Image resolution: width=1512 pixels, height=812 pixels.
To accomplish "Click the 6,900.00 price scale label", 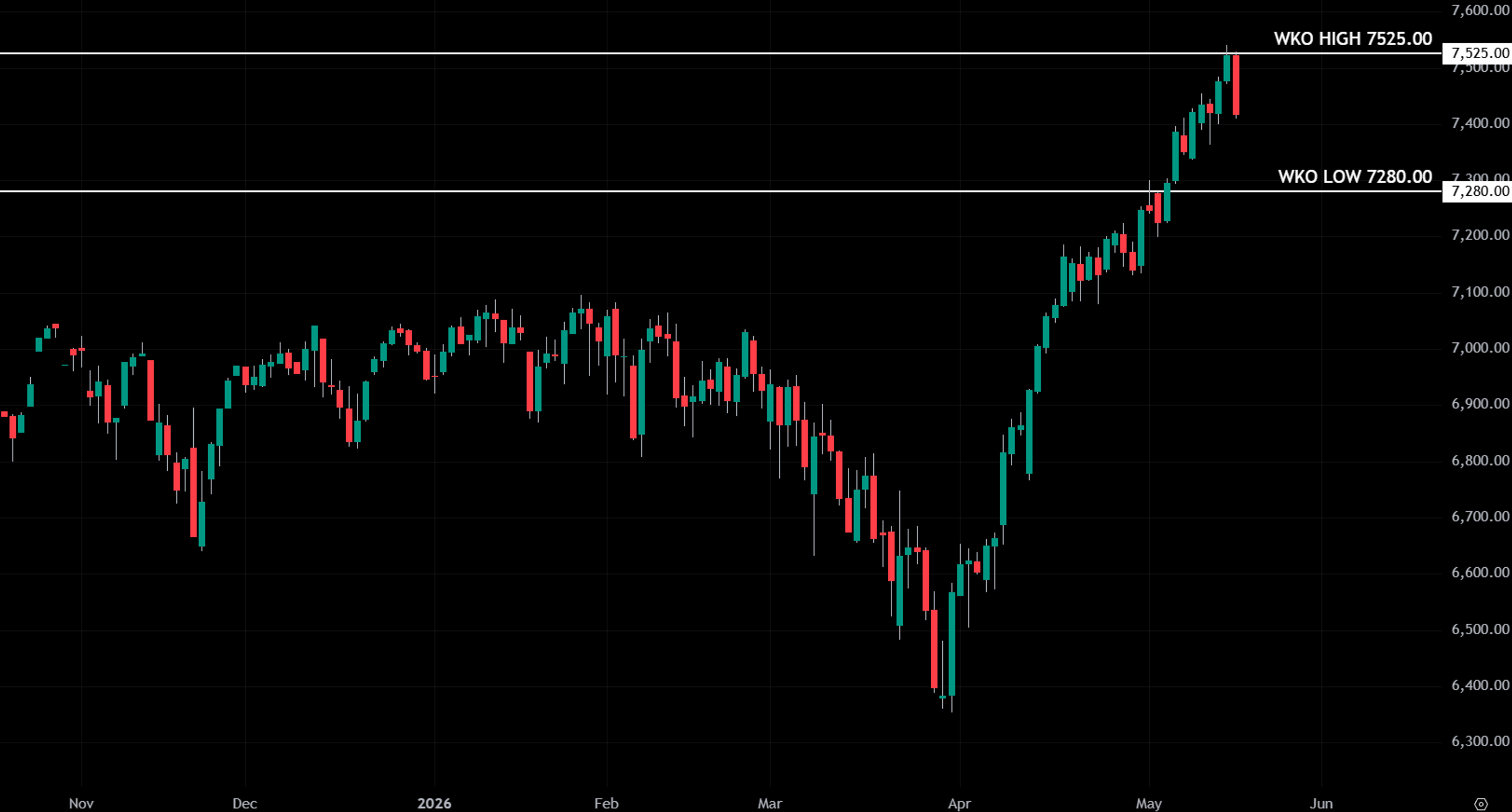I will pos(1480,403).
